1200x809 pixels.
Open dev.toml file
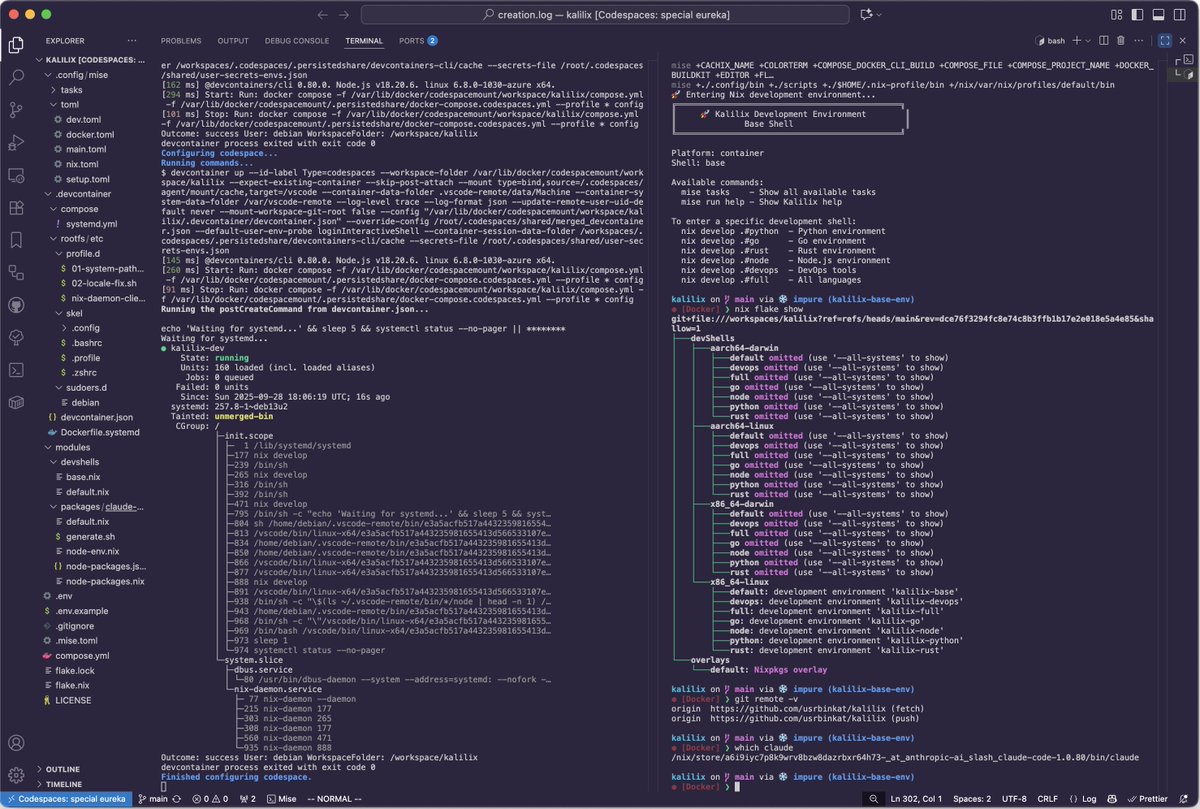coord(80,119)
